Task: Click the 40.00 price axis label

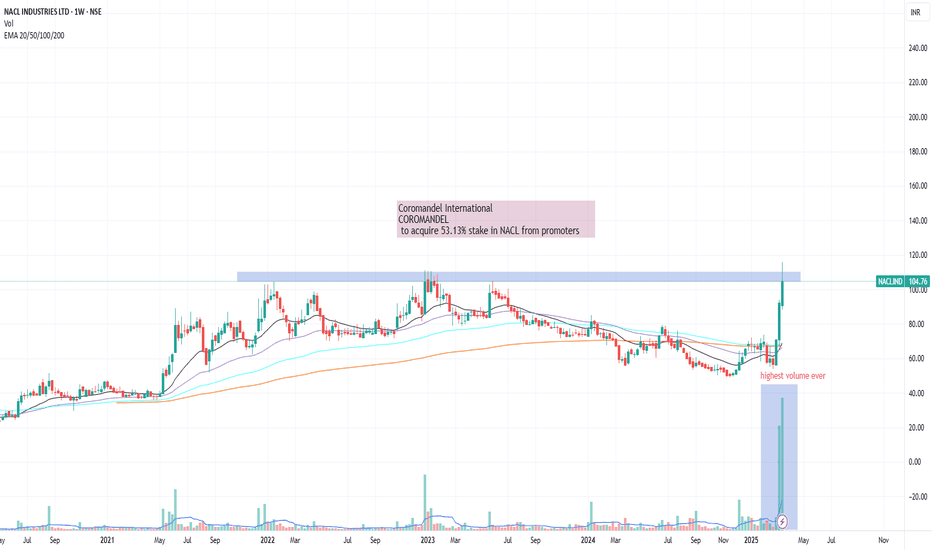Action: click(x=918, y=393)
